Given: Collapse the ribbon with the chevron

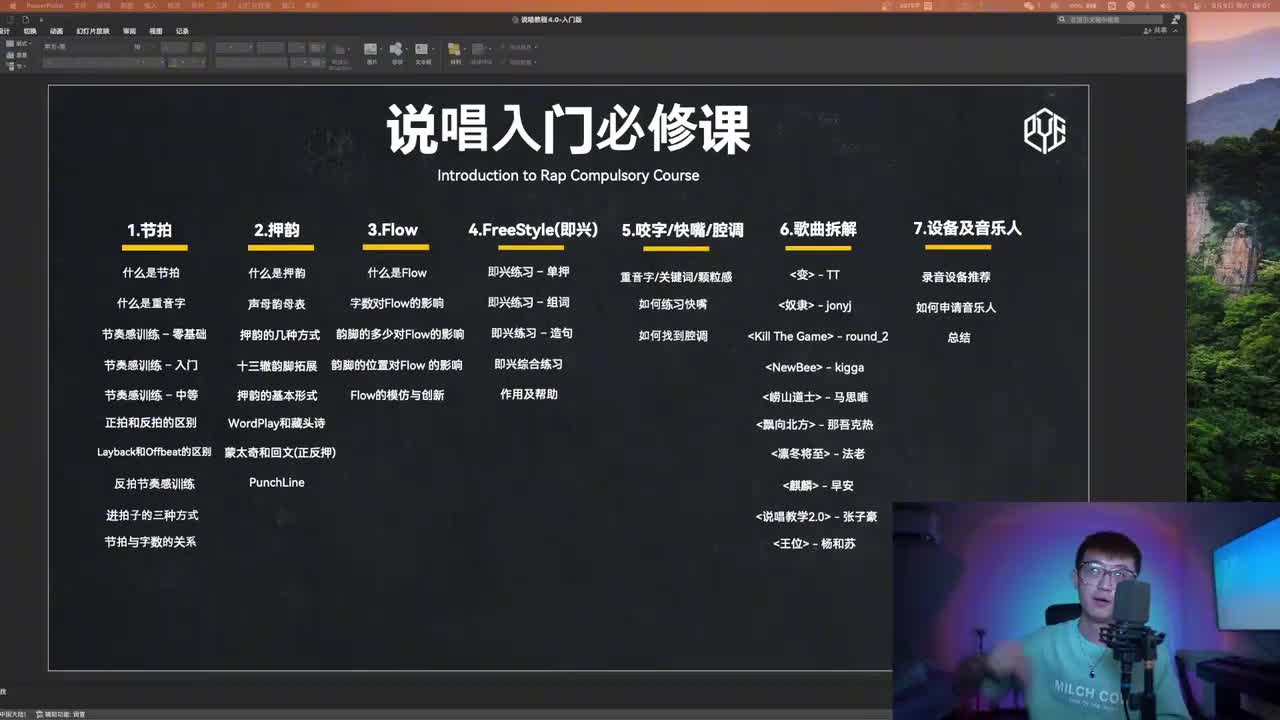Looking at the screenshot, I should 1175,31.
